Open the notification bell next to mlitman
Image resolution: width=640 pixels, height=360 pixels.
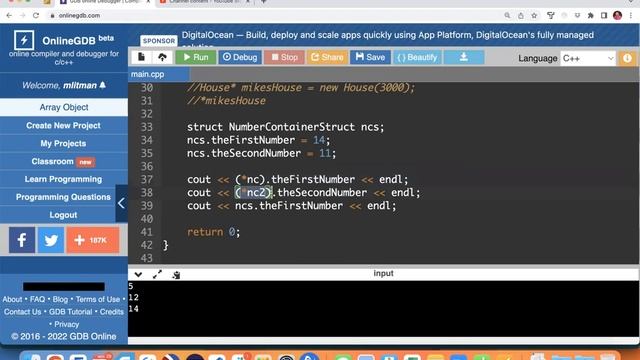coord(102,85)
